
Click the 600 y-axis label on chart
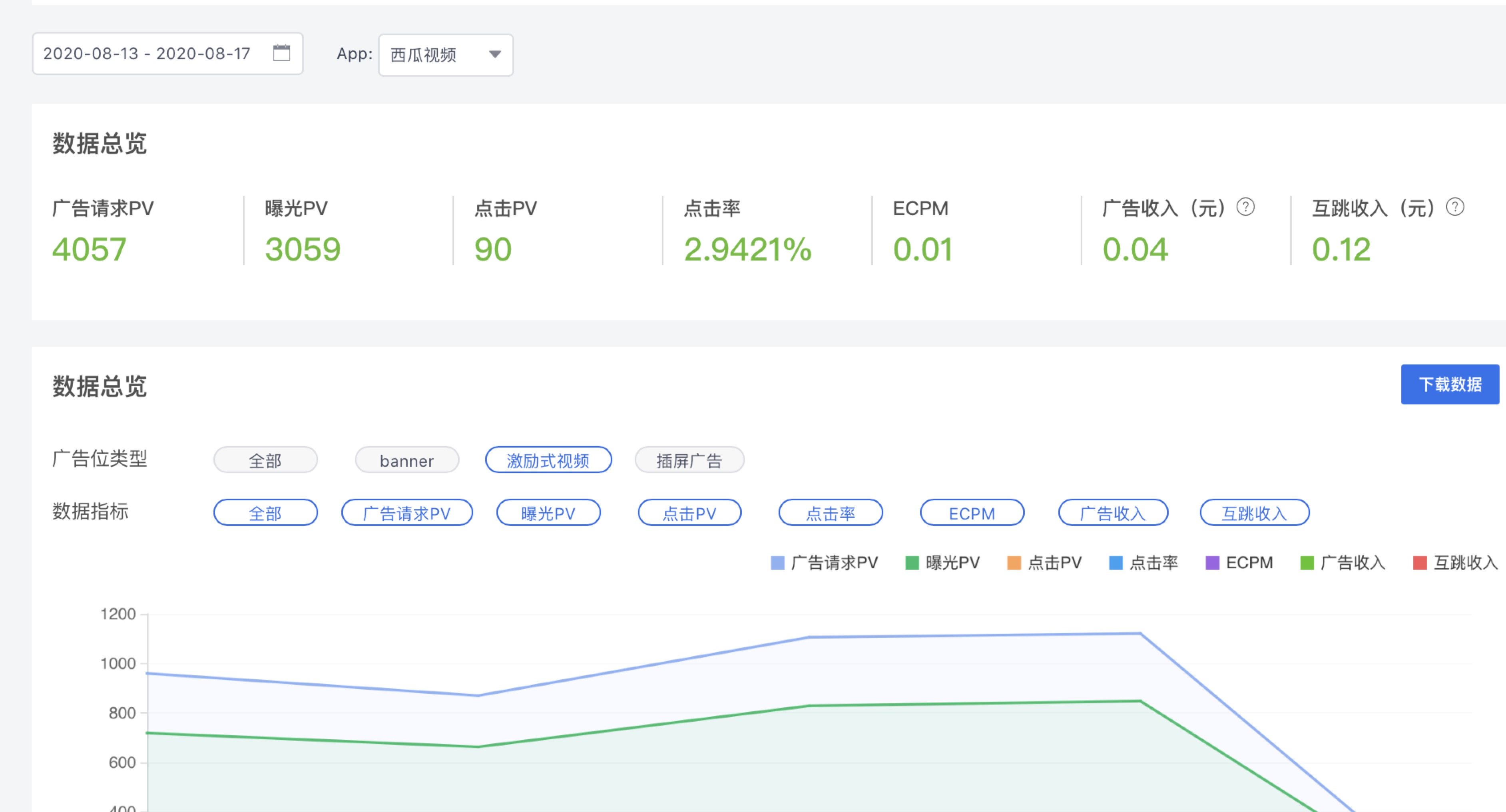(122, 763)
